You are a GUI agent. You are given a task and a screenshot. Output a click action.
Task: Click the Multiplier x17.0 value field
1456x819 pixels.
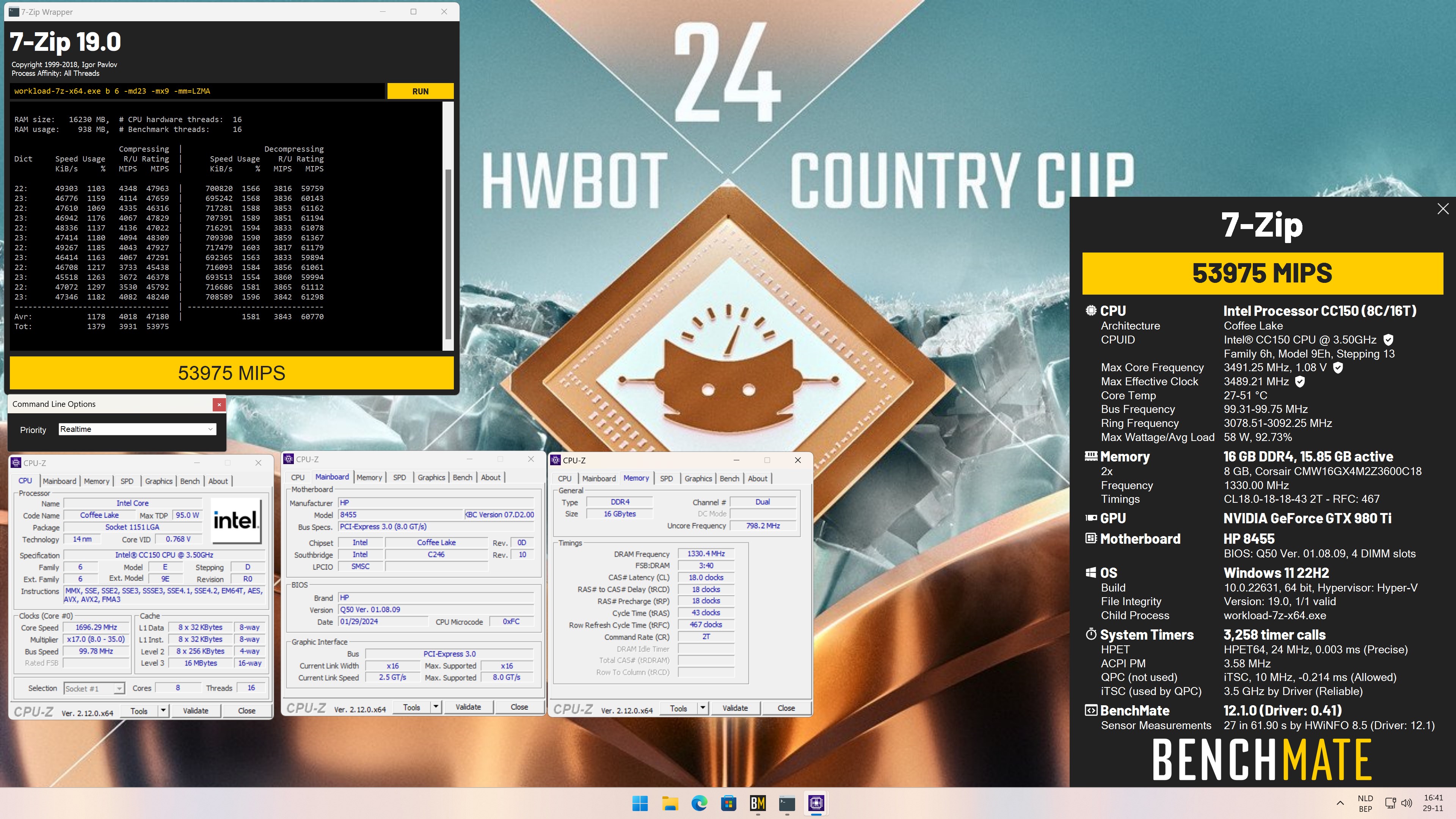coord(96,639)
